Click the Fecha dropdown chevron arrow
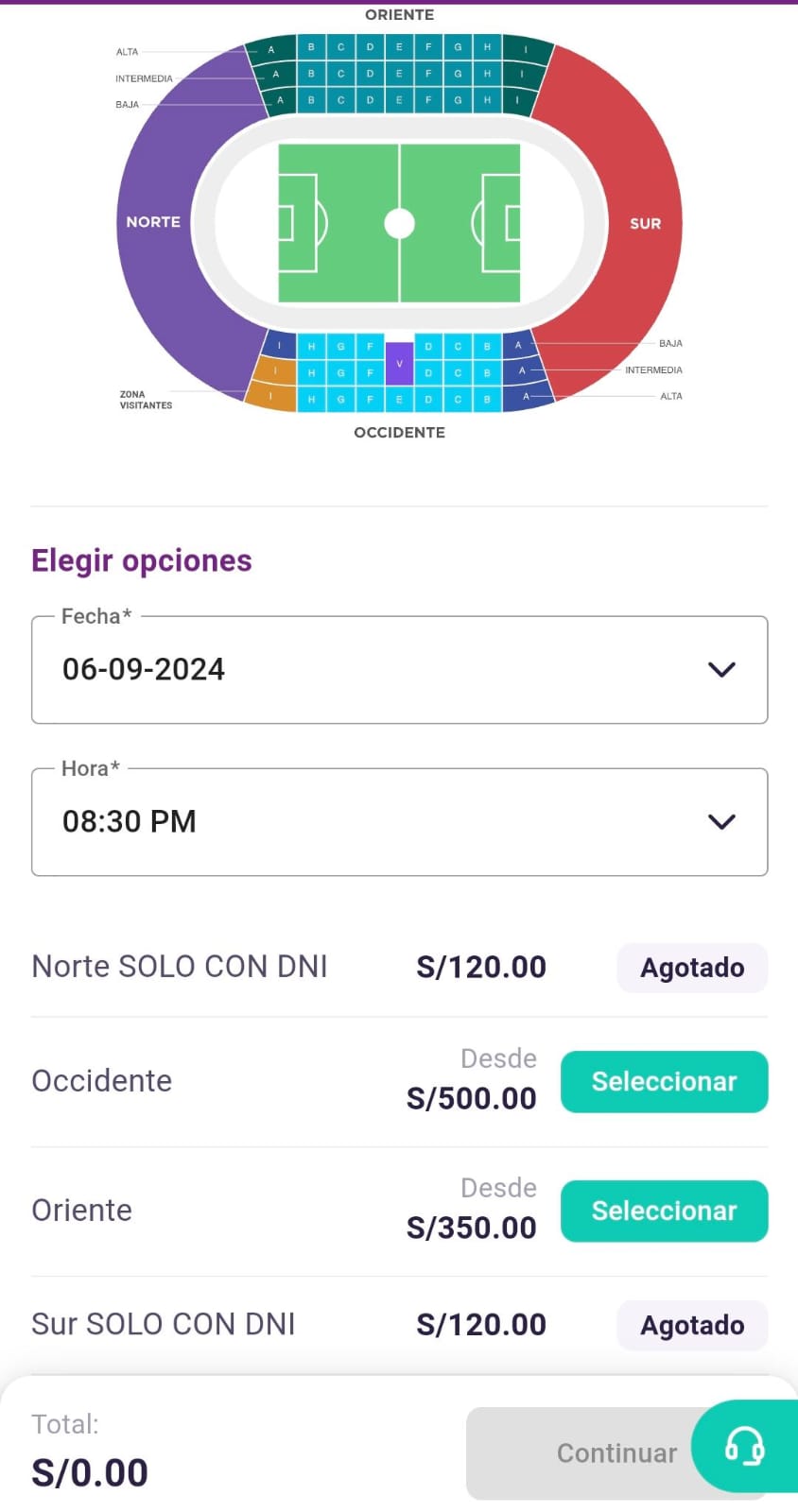The image size is (798, 1512). (x=721, y=670)
